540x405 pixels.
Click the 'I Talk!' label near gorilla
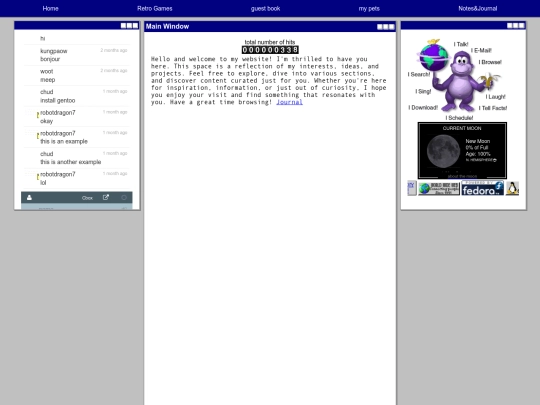point(461,44)
